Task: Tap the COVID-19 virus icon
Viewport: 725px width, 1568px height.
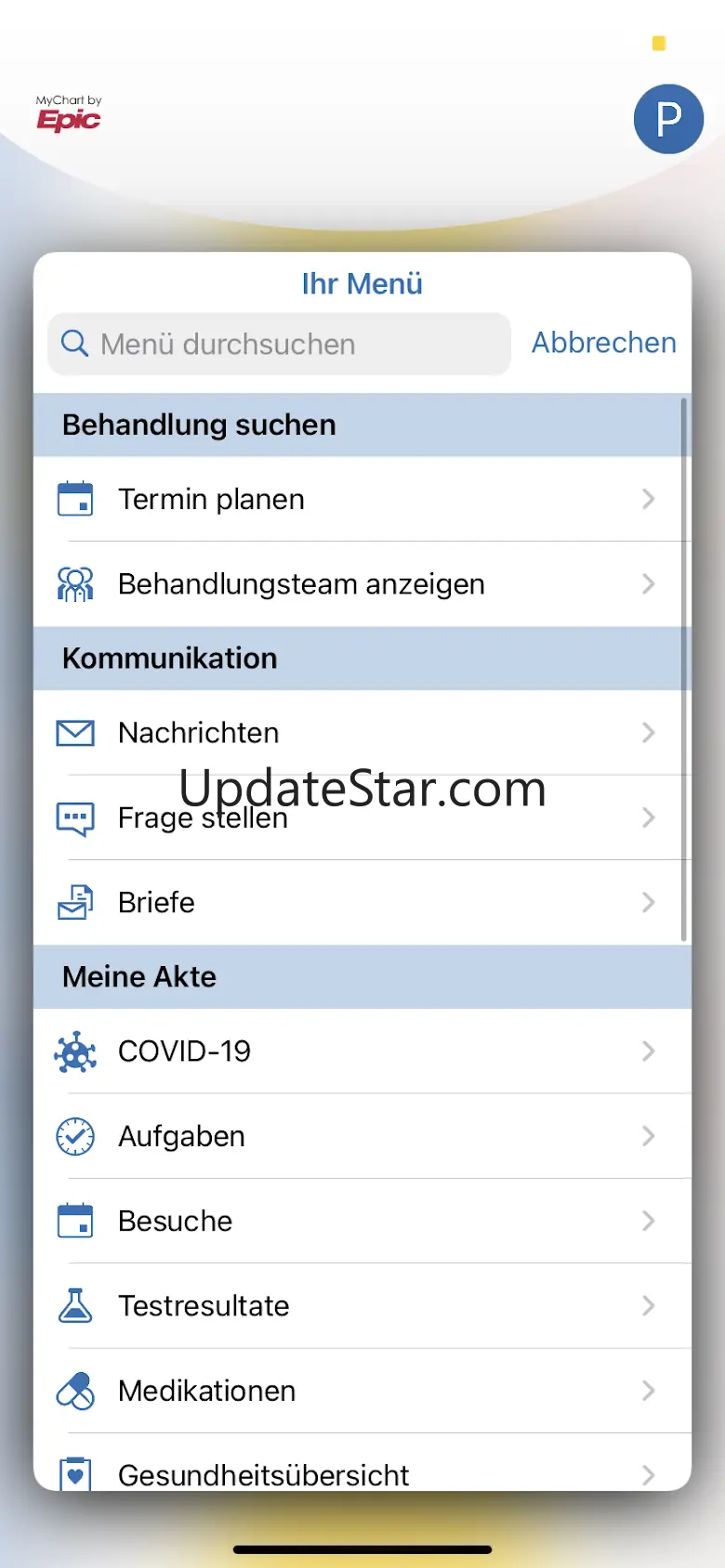Action: [x=75, y=1052]
